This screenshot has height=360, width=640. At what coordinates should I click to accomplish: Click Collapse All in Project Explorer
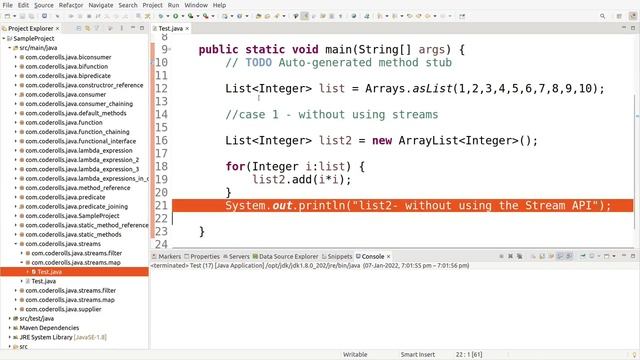(78, 28)
